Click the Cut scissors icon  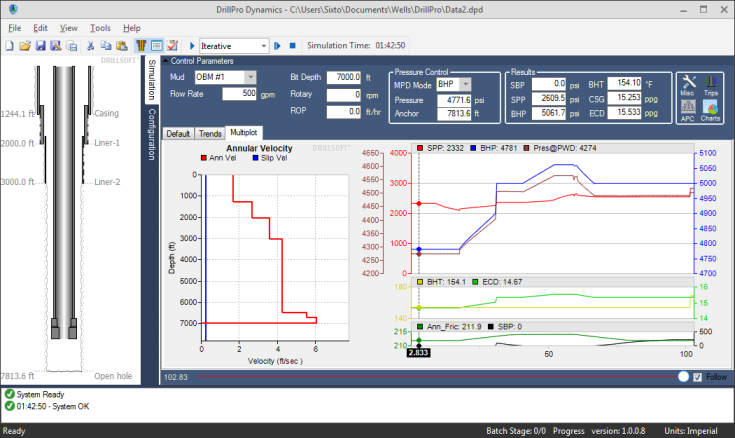click(91, 46)
